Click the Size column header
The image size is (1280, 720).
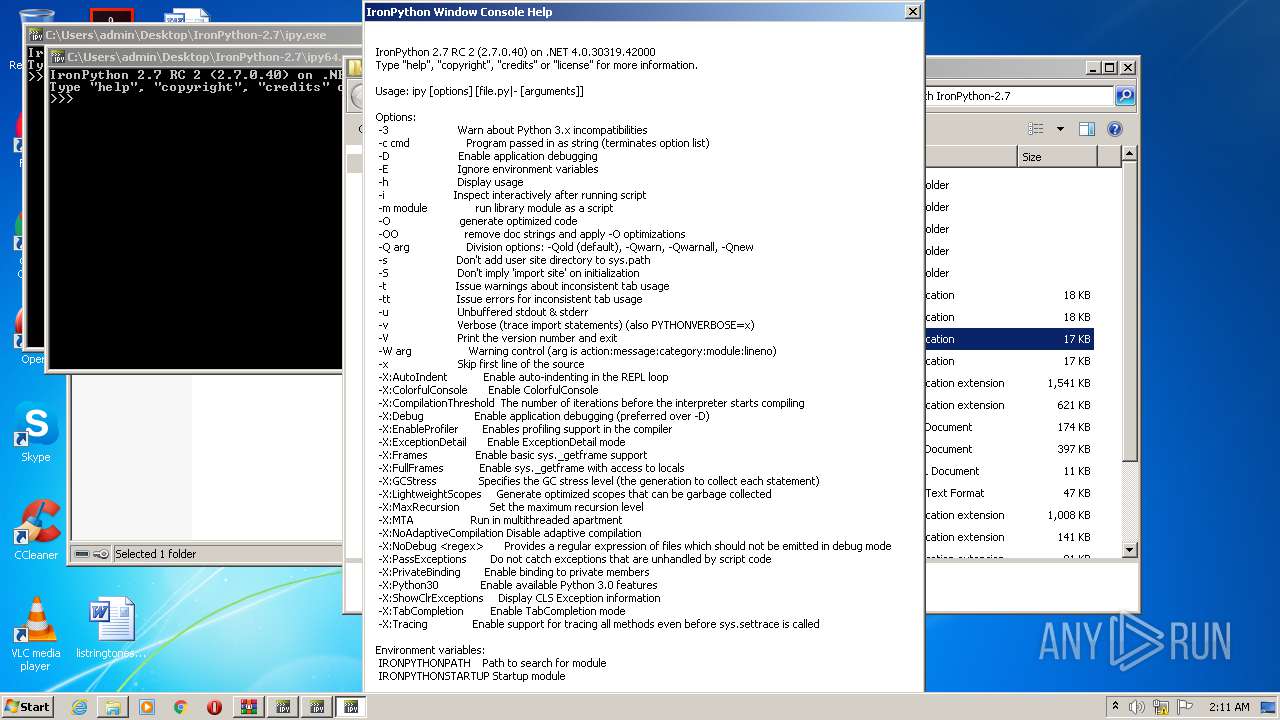coord(1058,157)
